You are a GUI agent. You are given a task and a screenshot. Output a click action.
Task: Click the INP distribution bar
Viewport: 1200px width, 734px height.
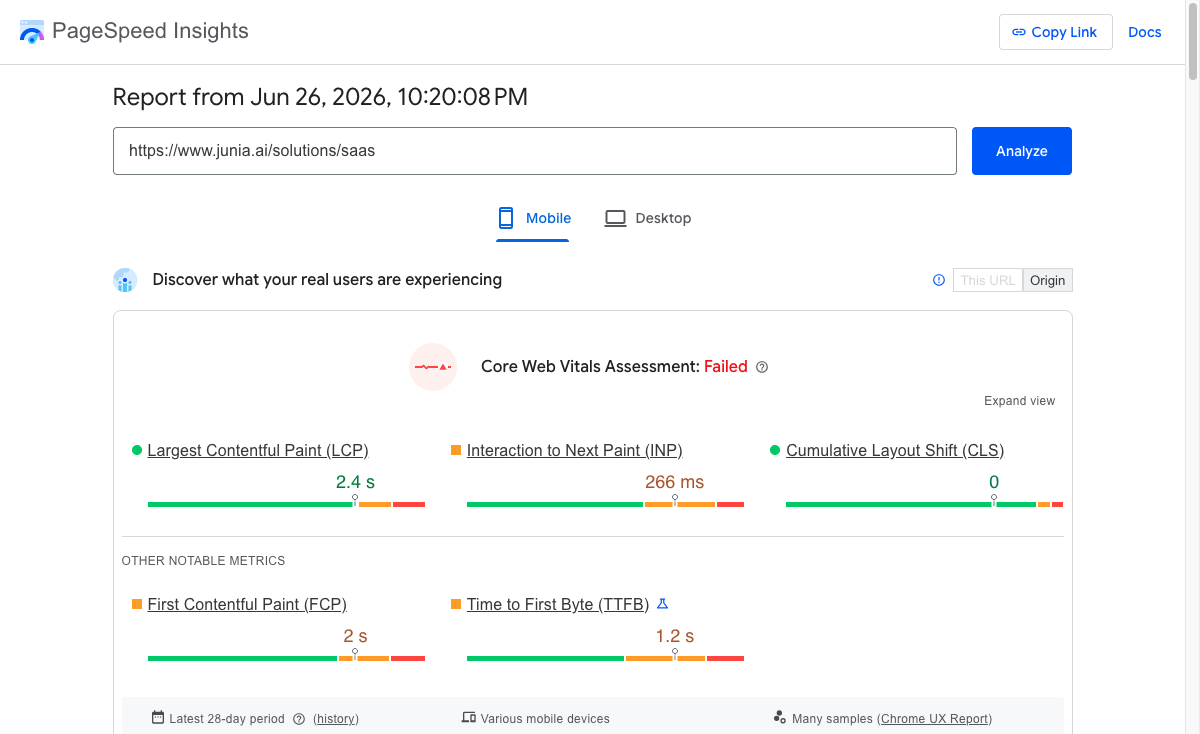point(605,504)
